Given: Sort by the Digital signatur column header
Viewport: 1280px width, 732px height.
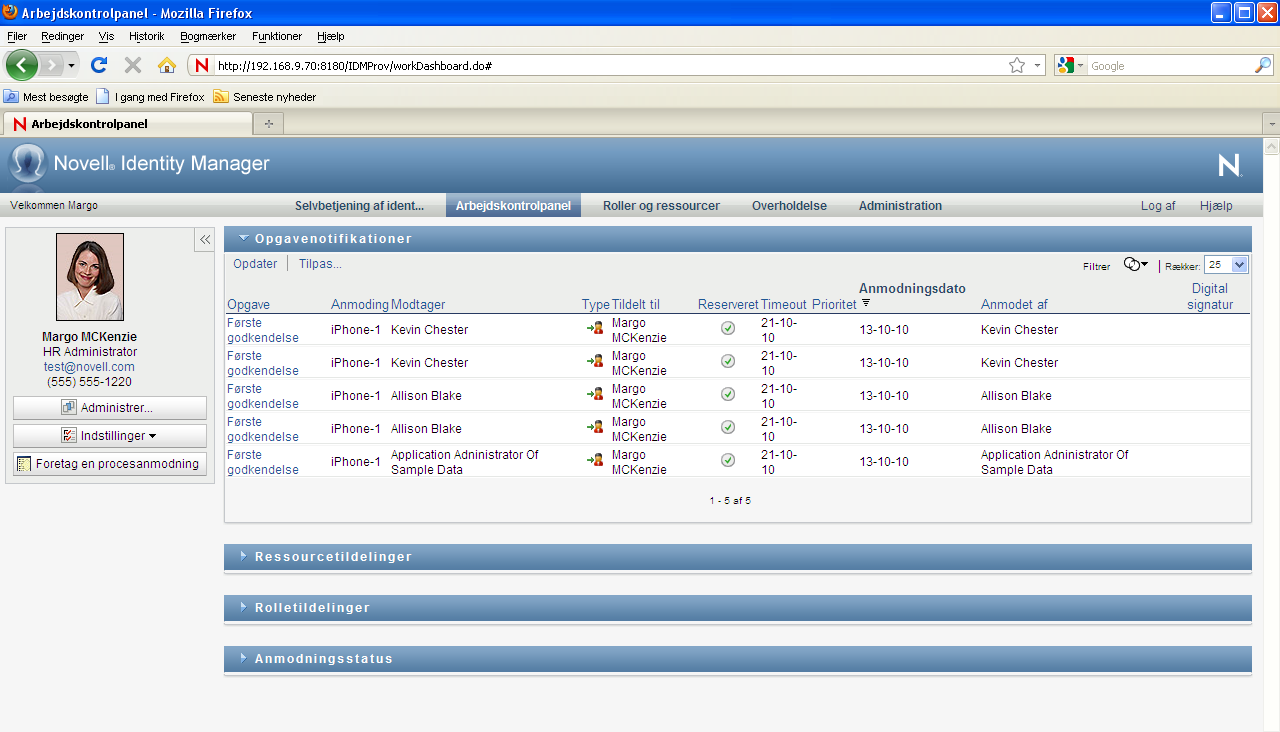Looking at the screenshot, I should (x=1210, y=297).
